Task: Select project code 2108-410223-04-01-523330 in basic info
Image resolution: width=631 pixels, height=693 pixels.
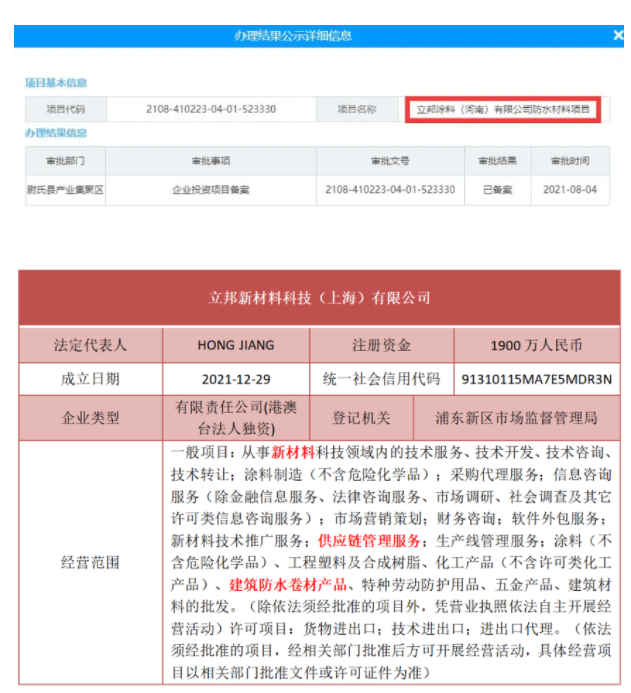Action: coord(211,109)
